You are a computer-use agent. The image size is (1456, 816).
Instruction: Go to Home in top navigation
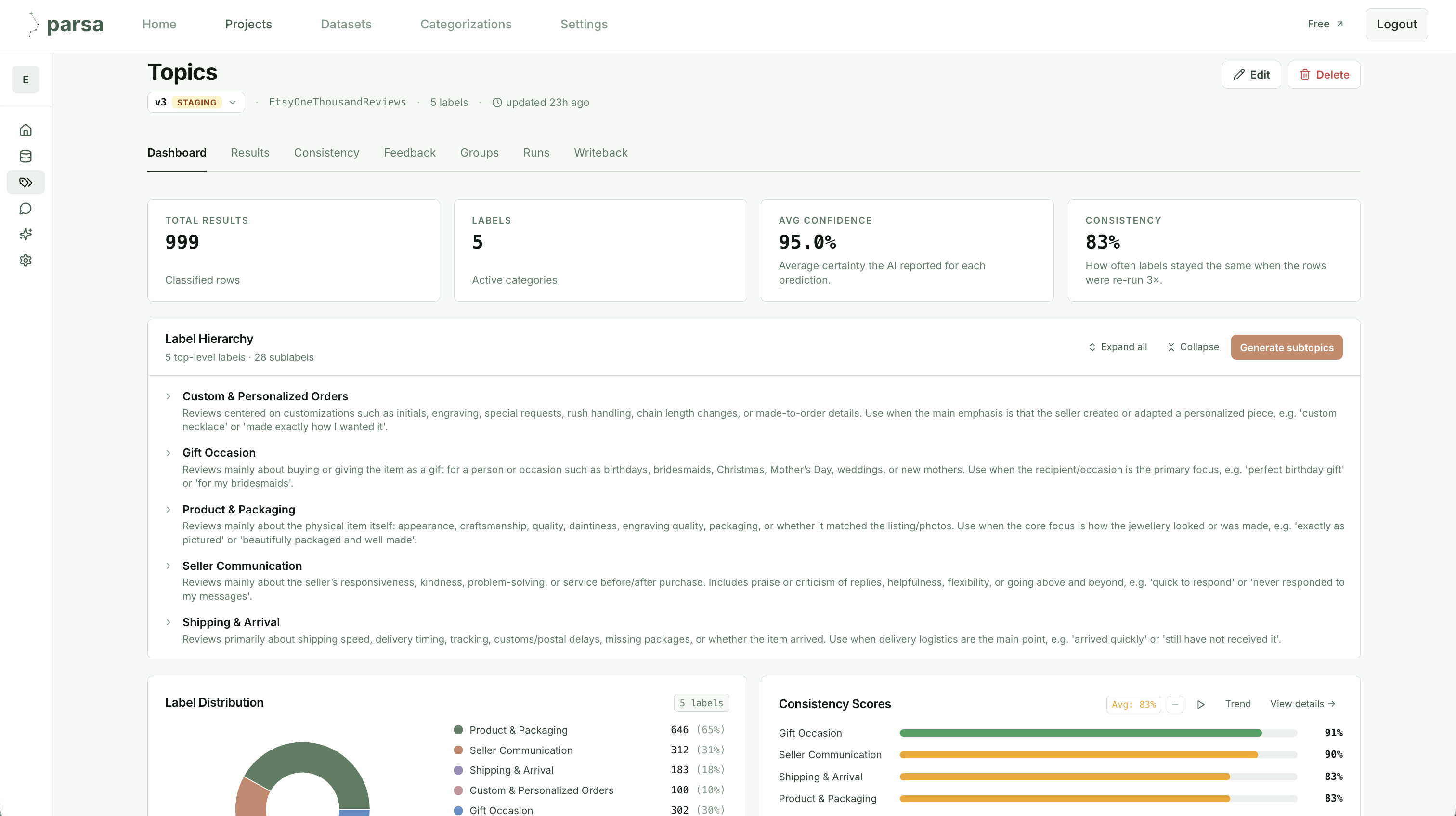click(159, 24)
